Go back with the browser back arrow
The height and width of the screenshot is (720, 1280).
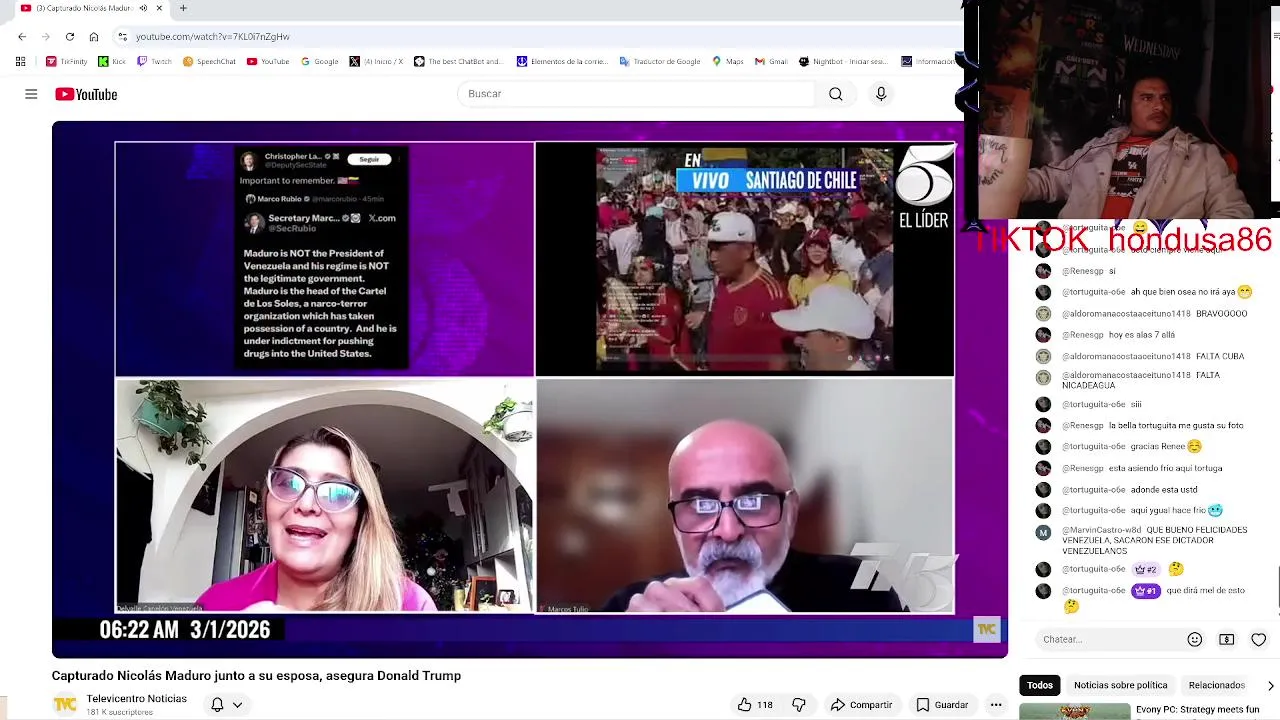tap(22, 37)
